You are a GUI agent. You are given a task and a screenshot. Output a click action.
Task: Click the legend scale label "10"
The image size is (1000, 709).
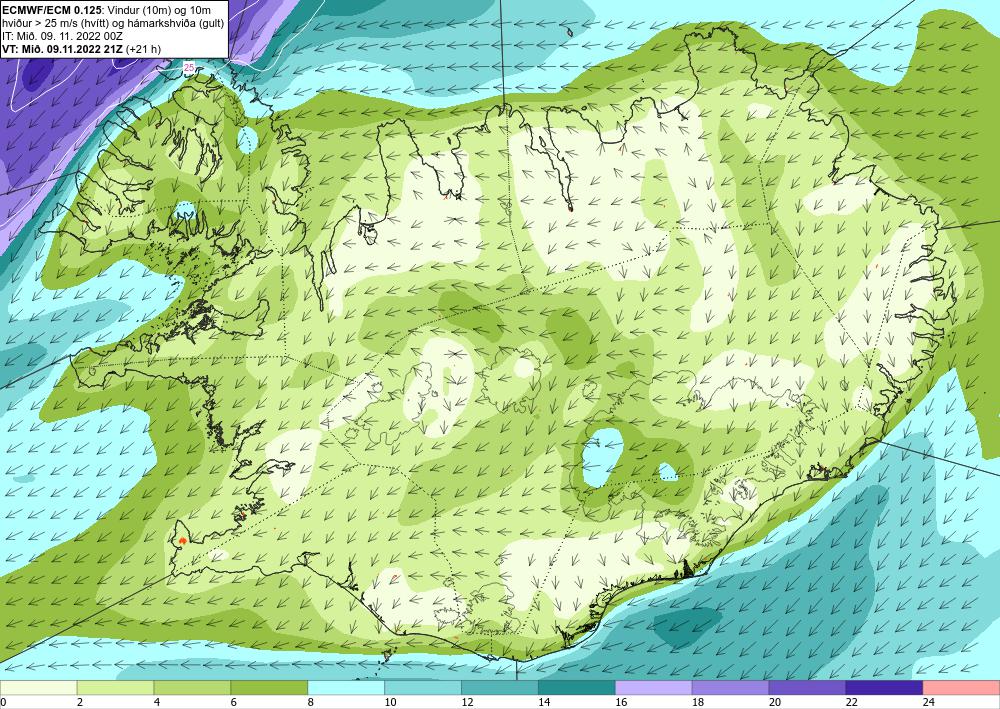click(390, 702)
